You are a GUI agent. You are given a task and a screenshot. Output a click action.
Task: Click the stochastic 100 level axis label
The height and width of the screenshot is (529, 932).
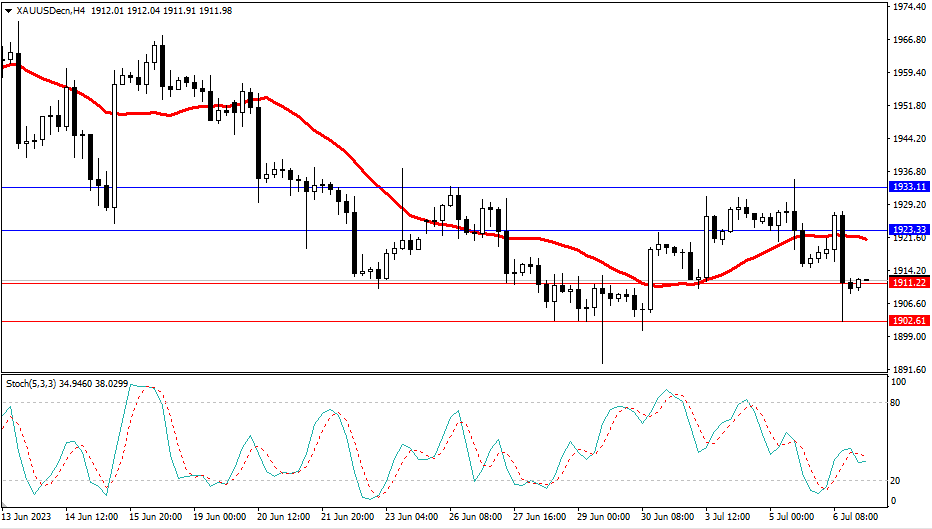[x=900, y=383]
